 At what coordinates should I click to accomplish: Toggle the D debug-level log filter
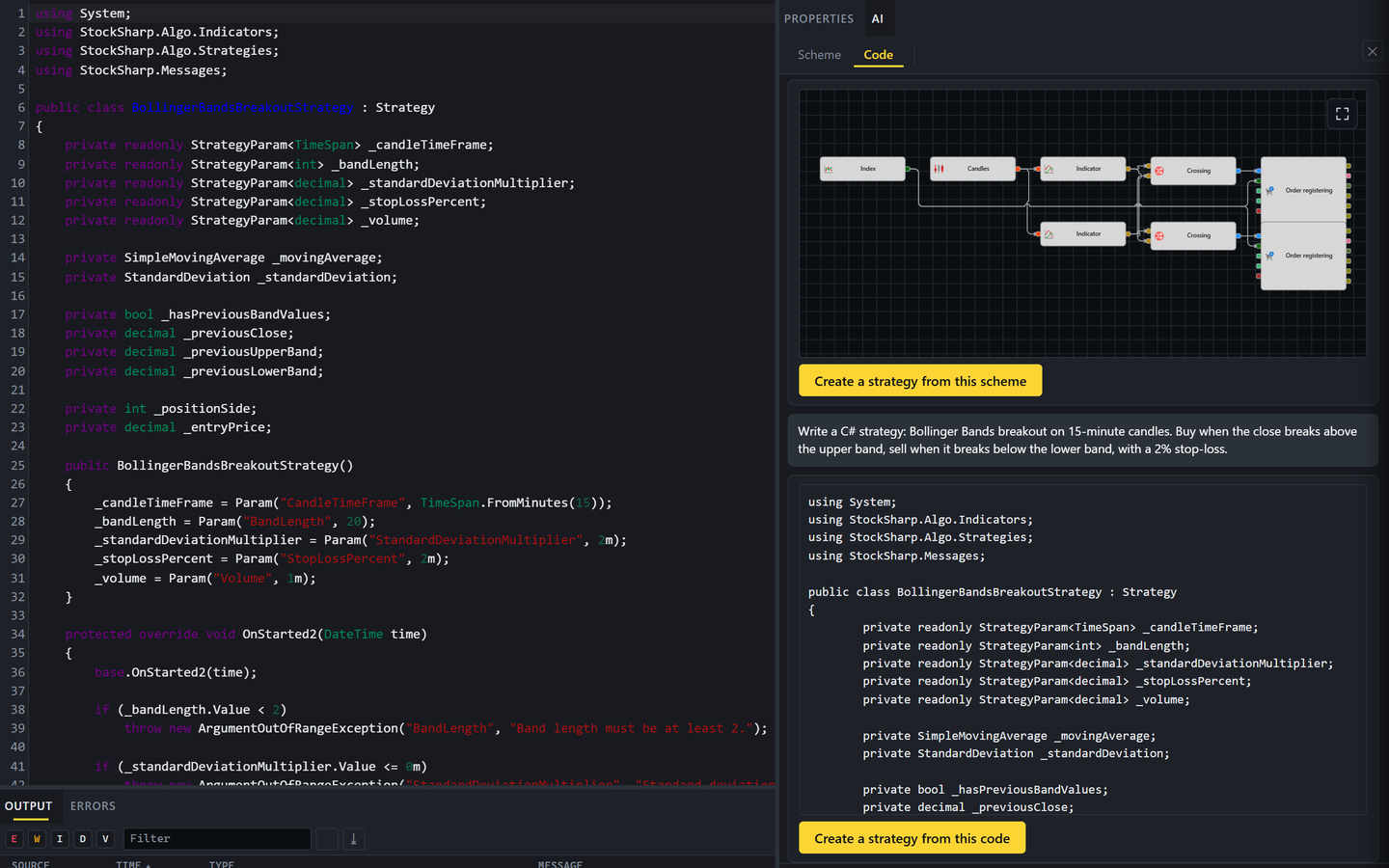(x=83, y=839)
